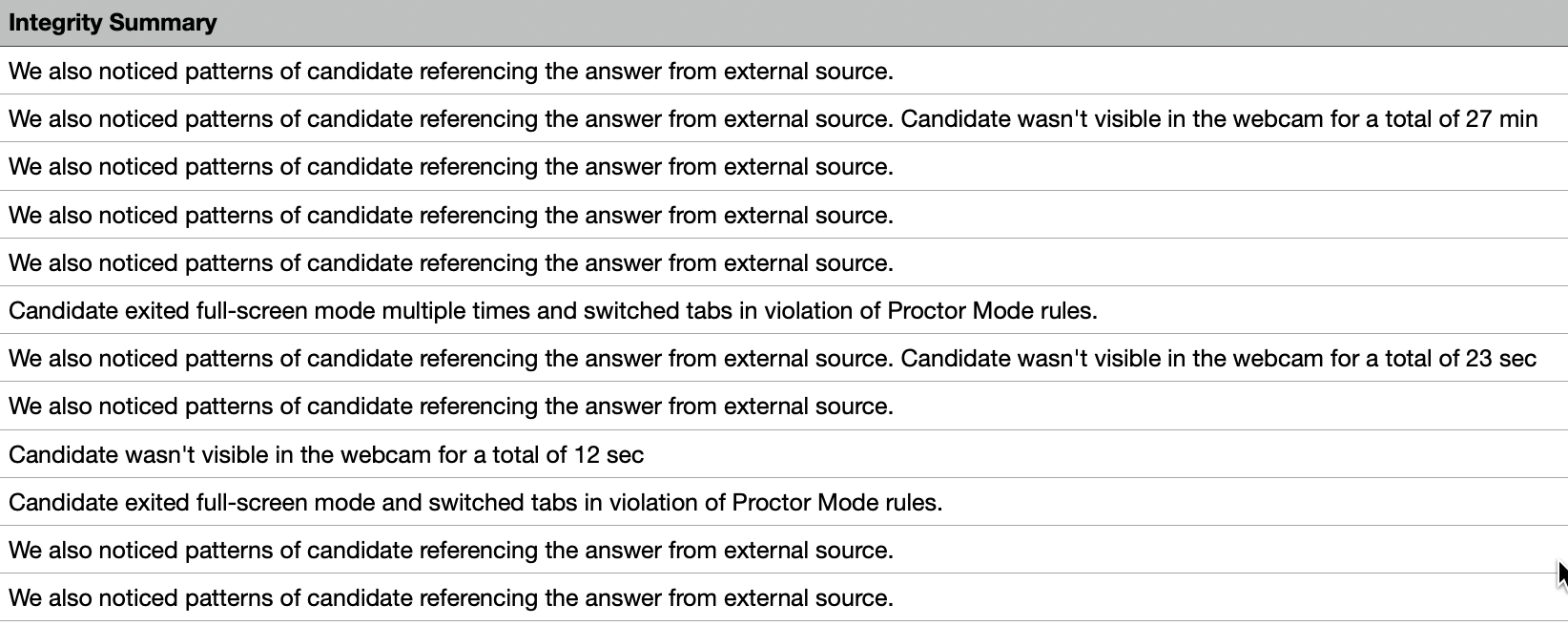Viewport: 1568px width, 626px height.
Task: Select the row directly above the 'multiple times' row
Action: pyautogui.click(x=451, y=263)
